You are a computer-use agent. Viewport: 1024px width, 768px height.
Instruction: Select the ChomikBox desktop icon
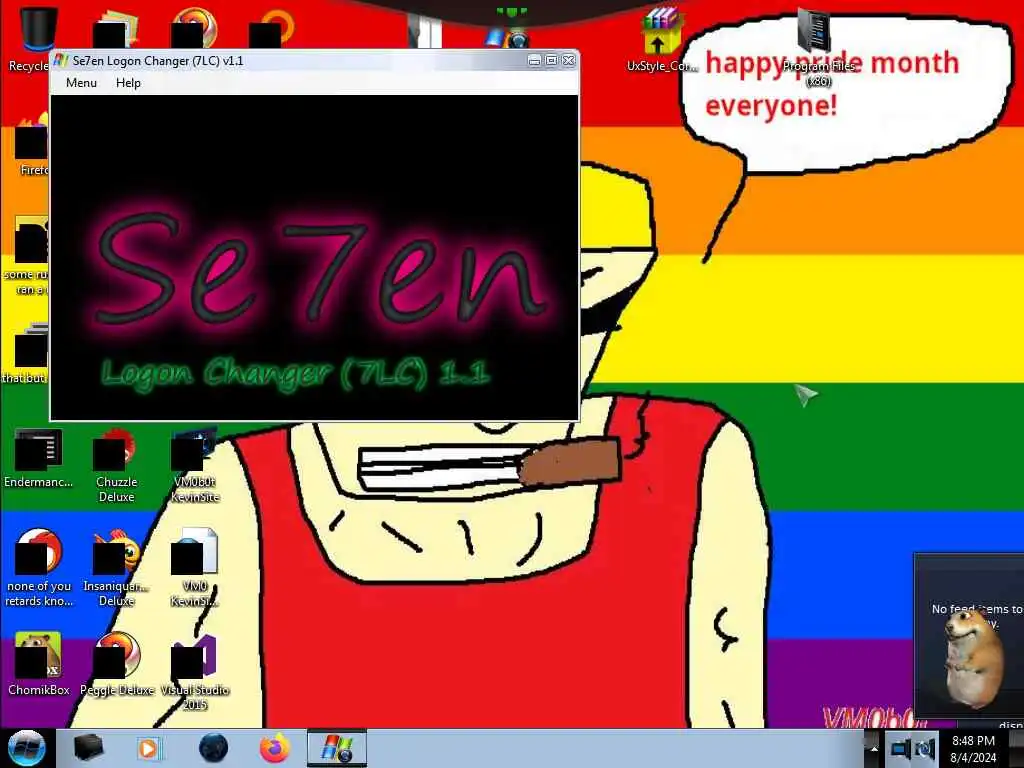(x=38, y=664)
